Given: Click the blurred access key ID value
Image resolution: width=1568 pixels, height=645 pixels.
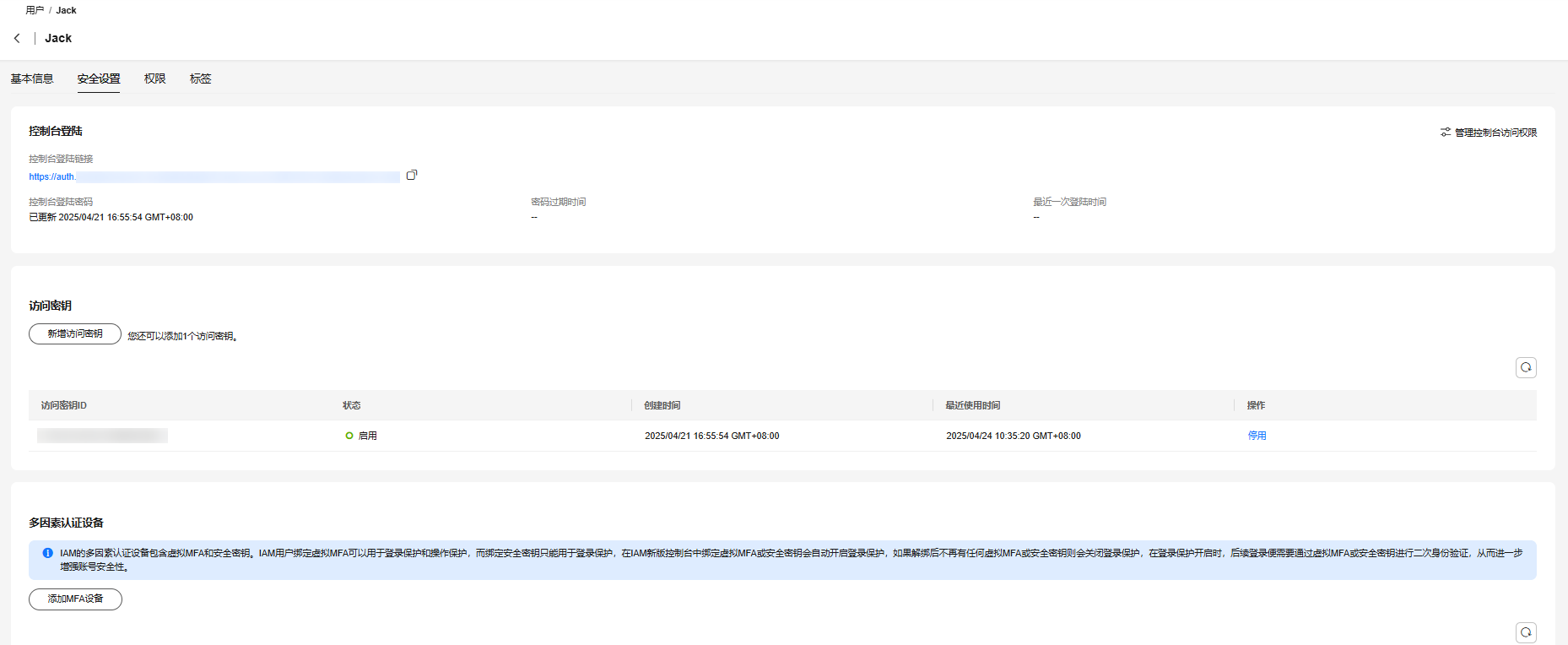Looking at the screenshot, I should tap(102, 436).
